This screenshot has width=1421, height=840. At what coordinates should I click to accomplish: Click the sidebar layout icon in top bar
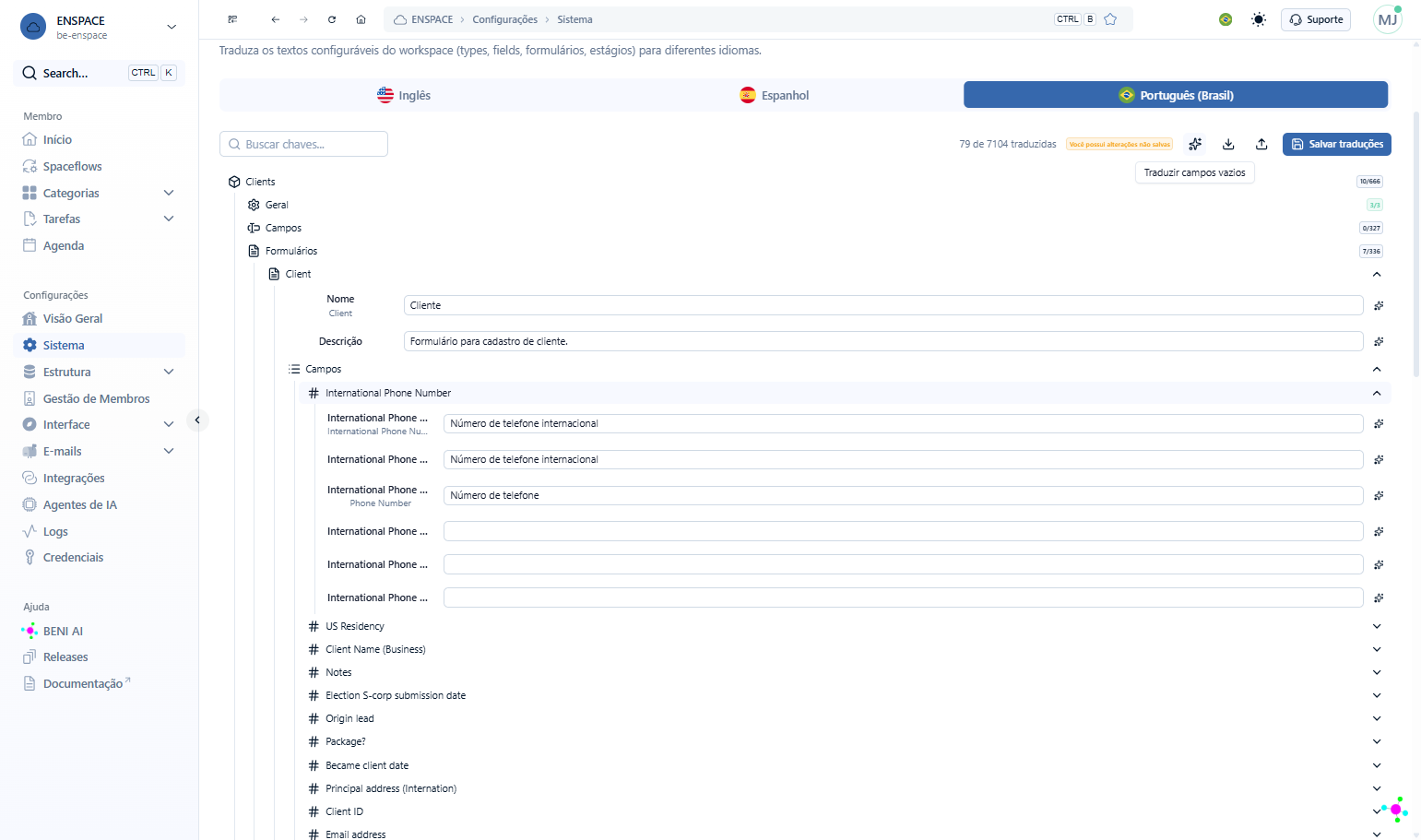pyautogui.click(x=232, y=19)
